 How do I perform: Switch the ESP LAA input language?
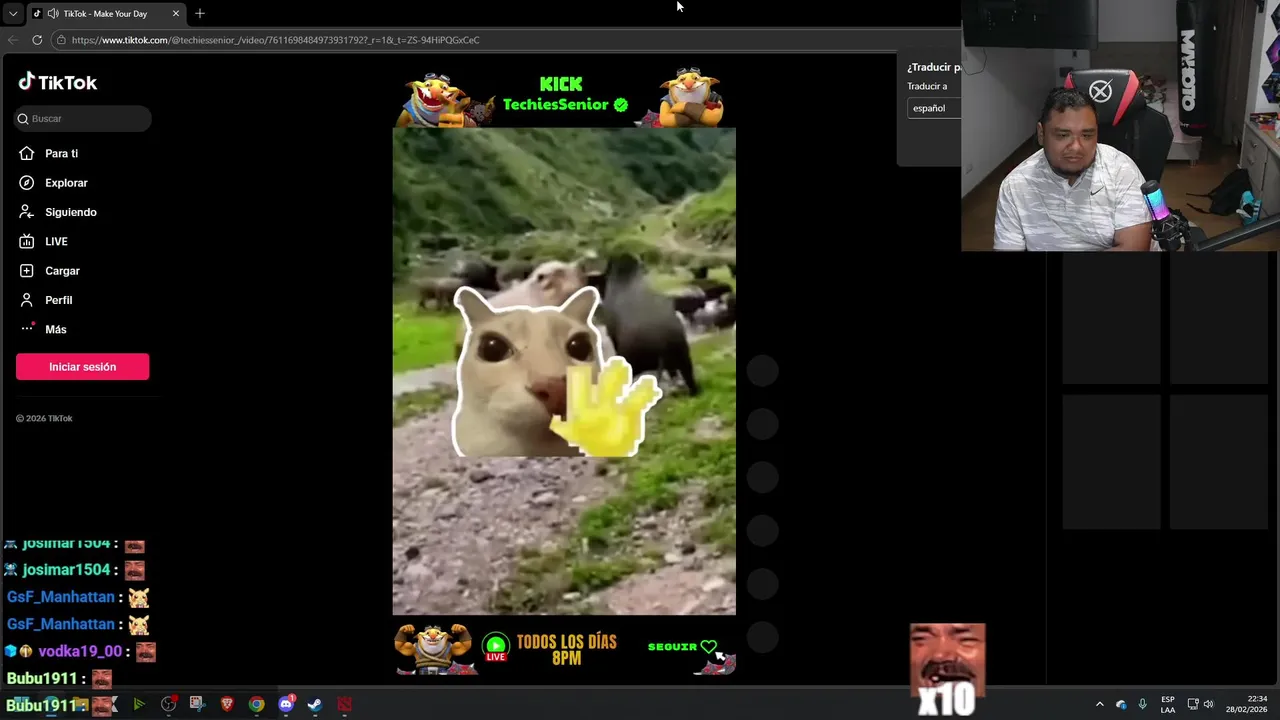[x=1168, y=704]
